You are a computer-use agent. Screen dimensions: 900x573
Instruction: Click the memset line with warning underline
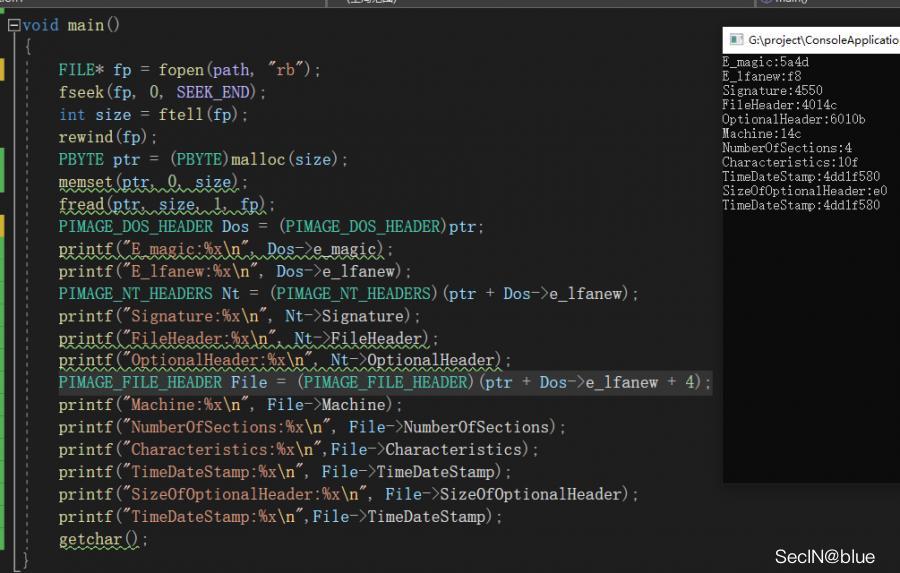tap(152, 182)
